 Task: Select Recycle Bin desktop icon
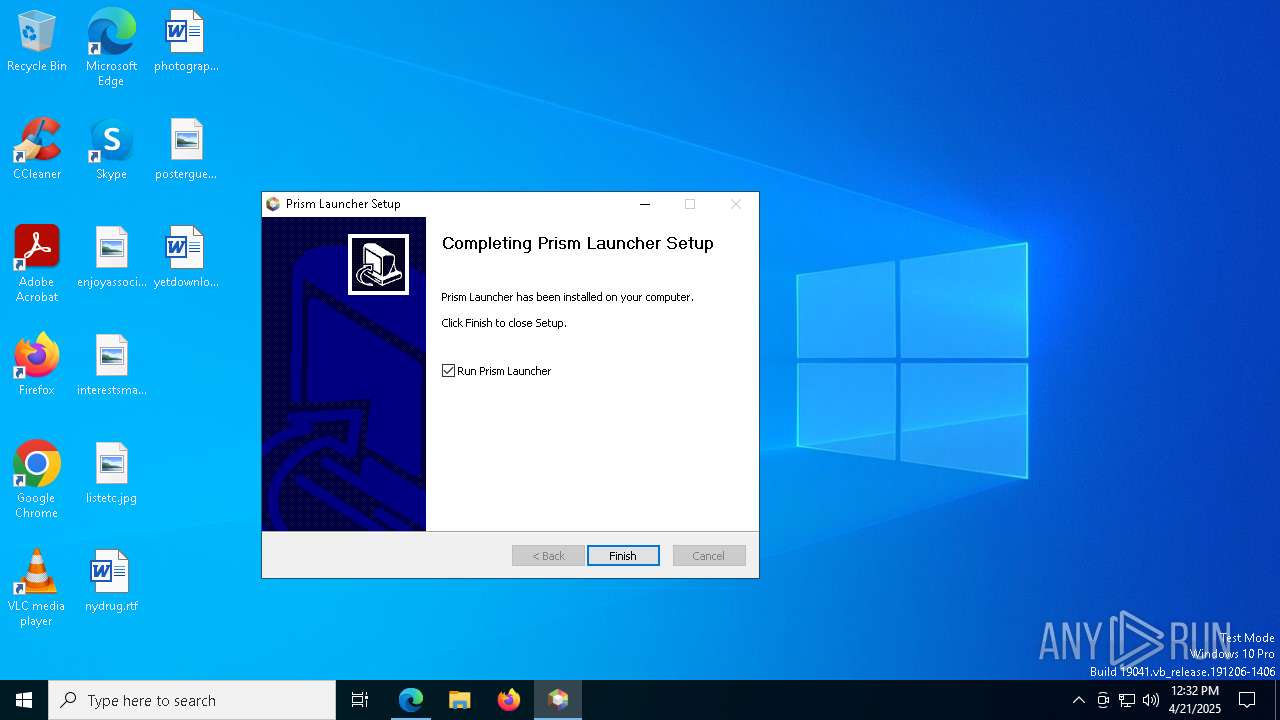point(37,42)
